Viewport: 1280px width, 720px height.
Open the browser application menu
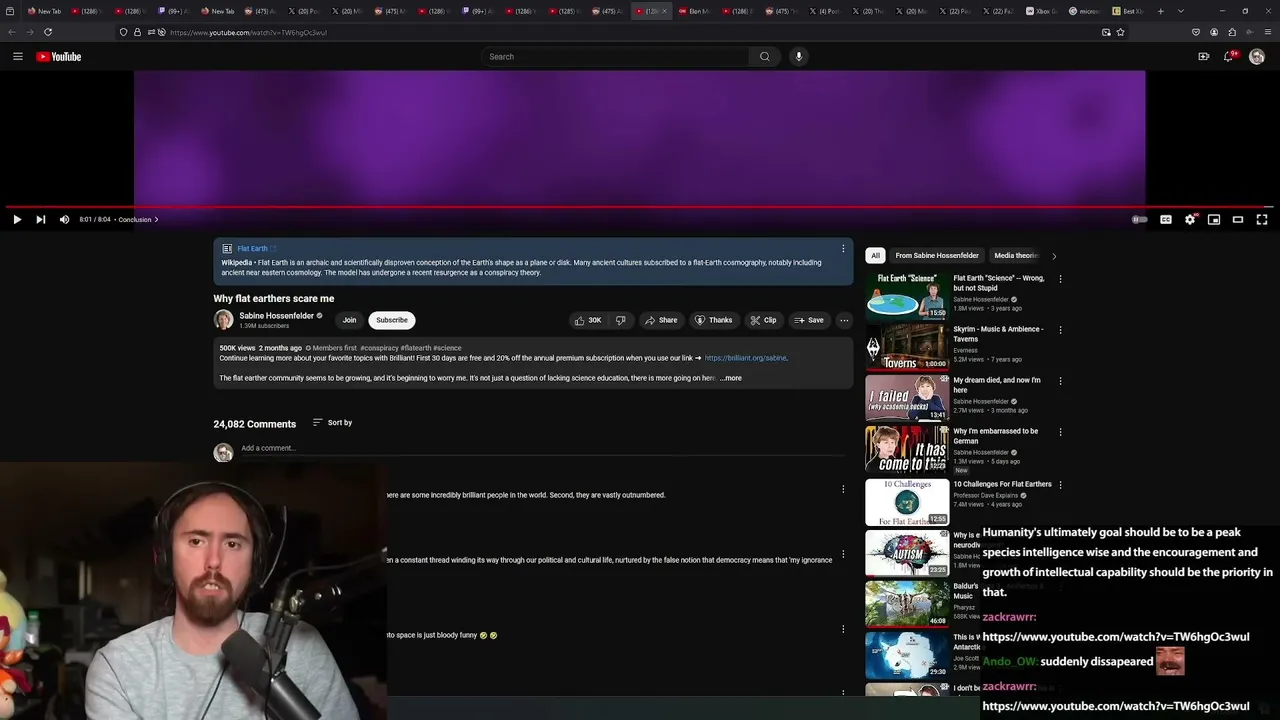(x=1266, y=32)
